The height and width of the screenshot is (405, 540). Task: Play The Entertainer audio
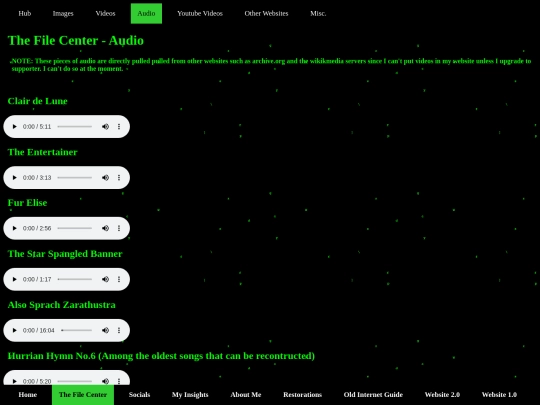point(14,178)
